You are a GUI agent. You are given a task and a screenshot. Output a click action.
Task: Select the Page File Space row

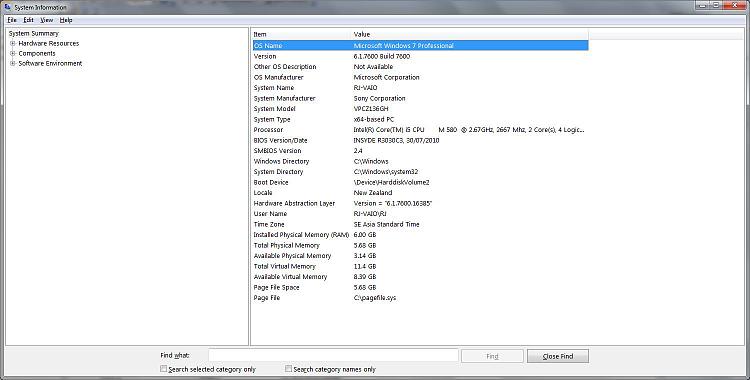420,288
